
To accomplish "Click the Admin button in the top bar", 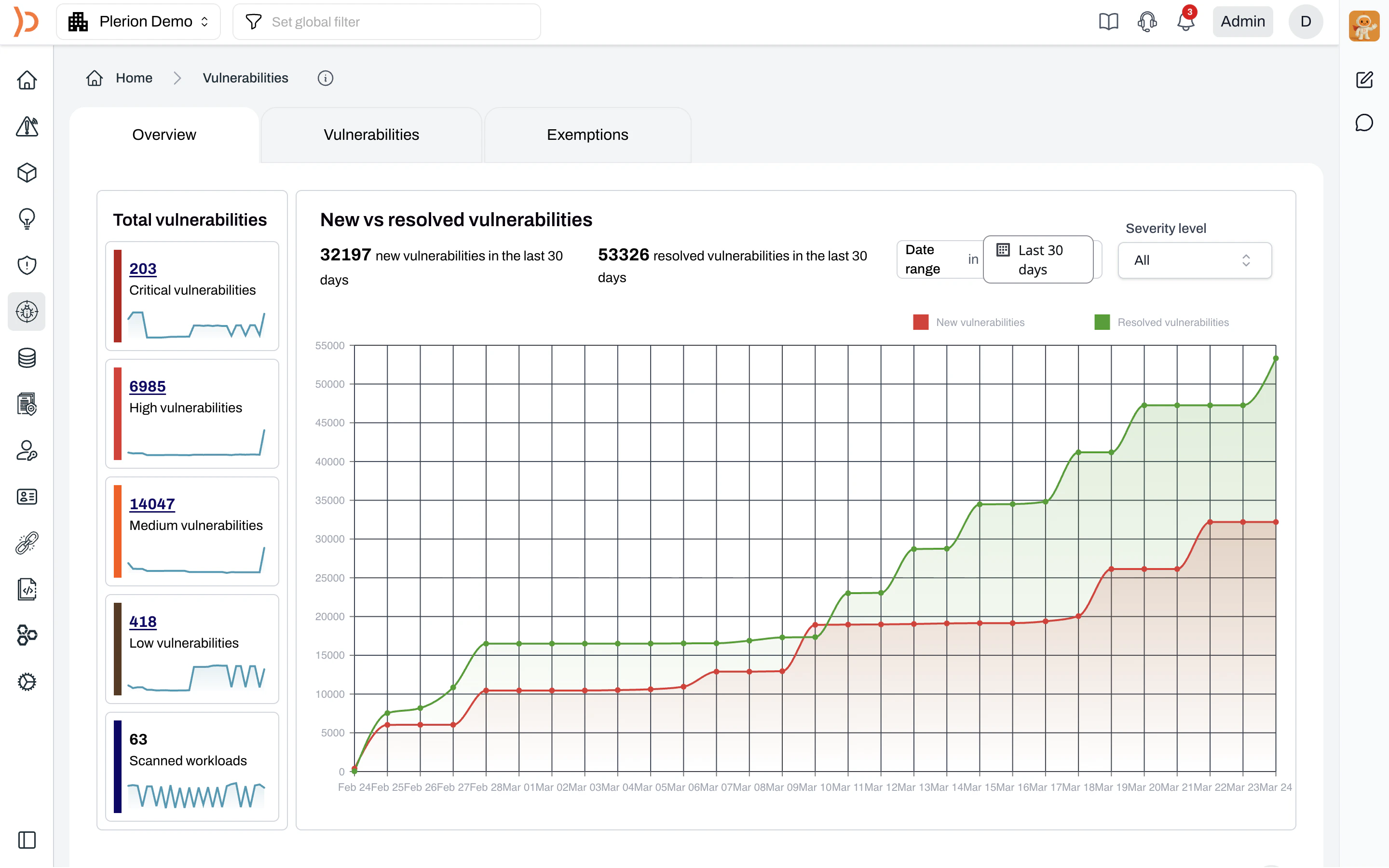I will (x=1243, y=21).
